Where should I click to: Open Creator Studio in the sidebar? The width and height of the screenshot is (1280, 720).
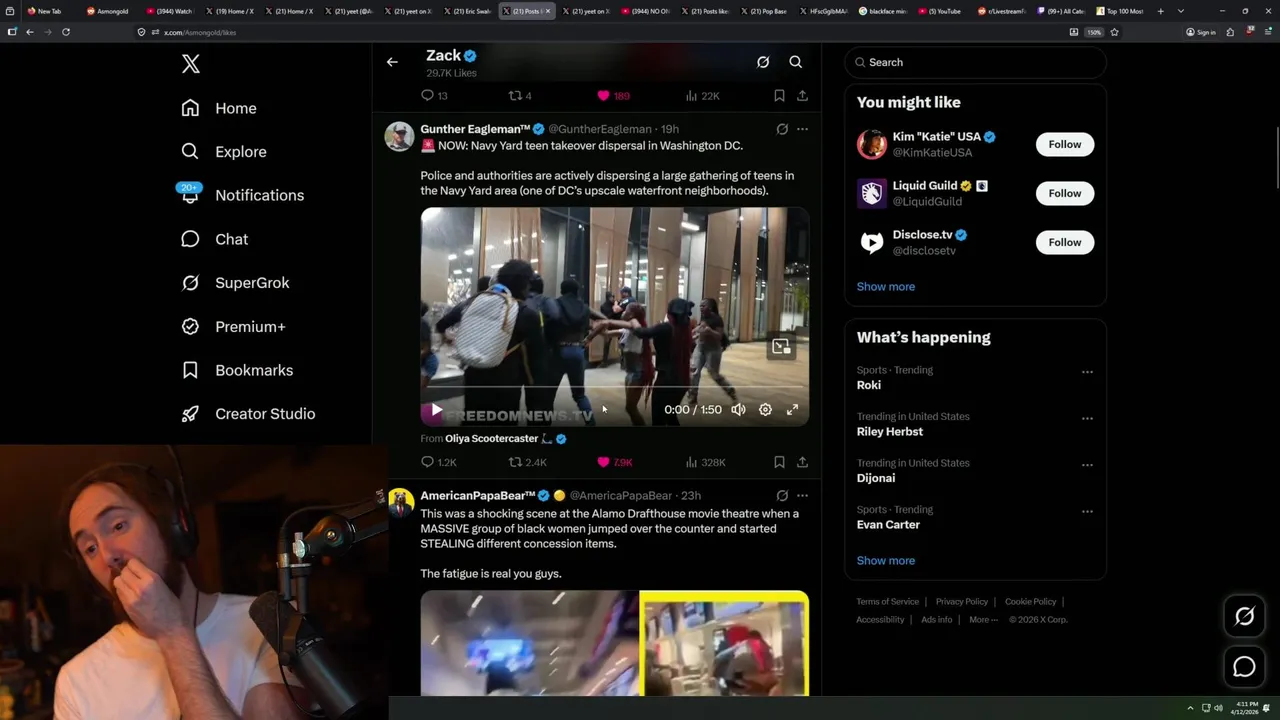point(248,414)
